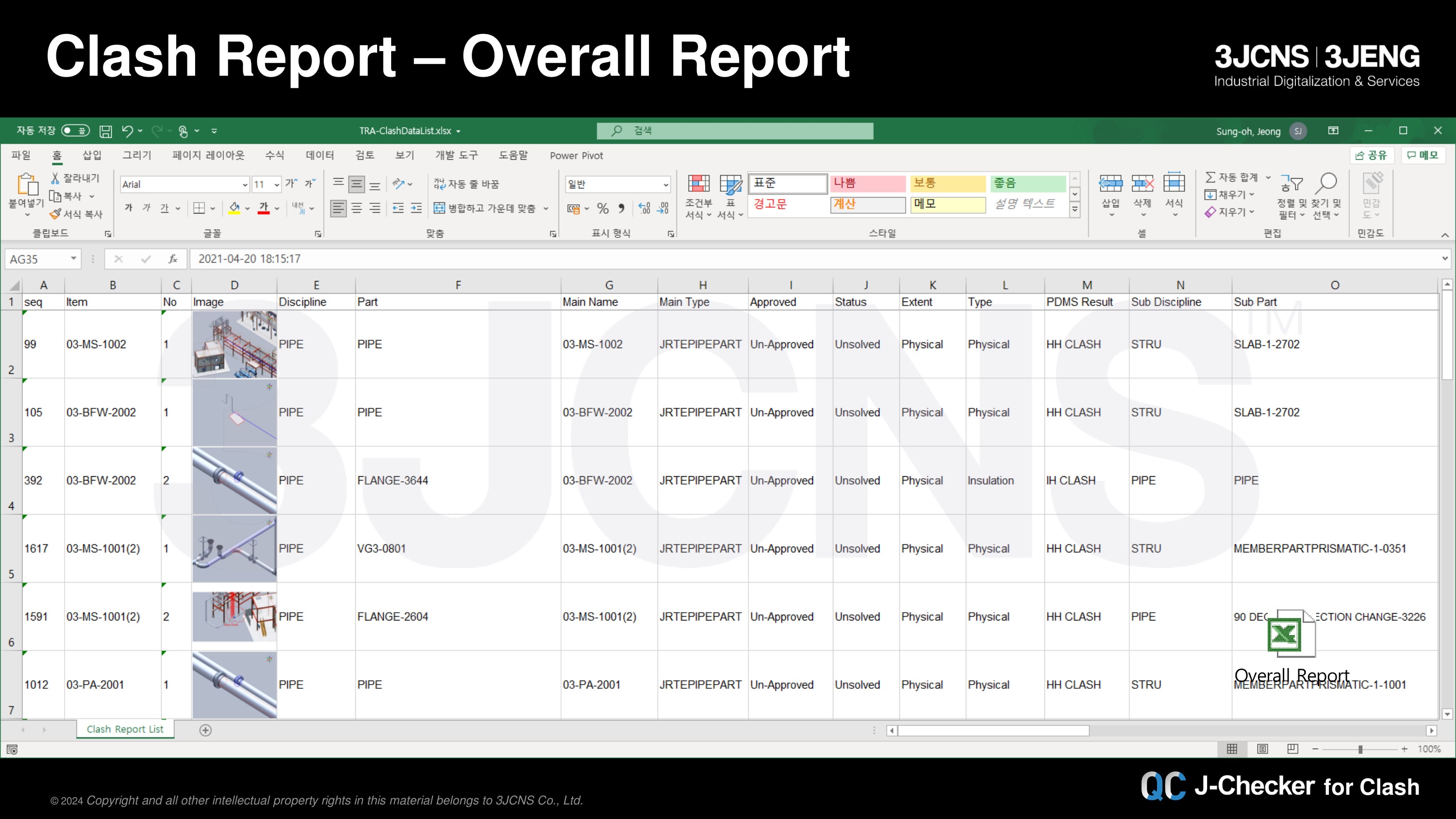Select the Clash Report List sheet tab

coord(125,729)
